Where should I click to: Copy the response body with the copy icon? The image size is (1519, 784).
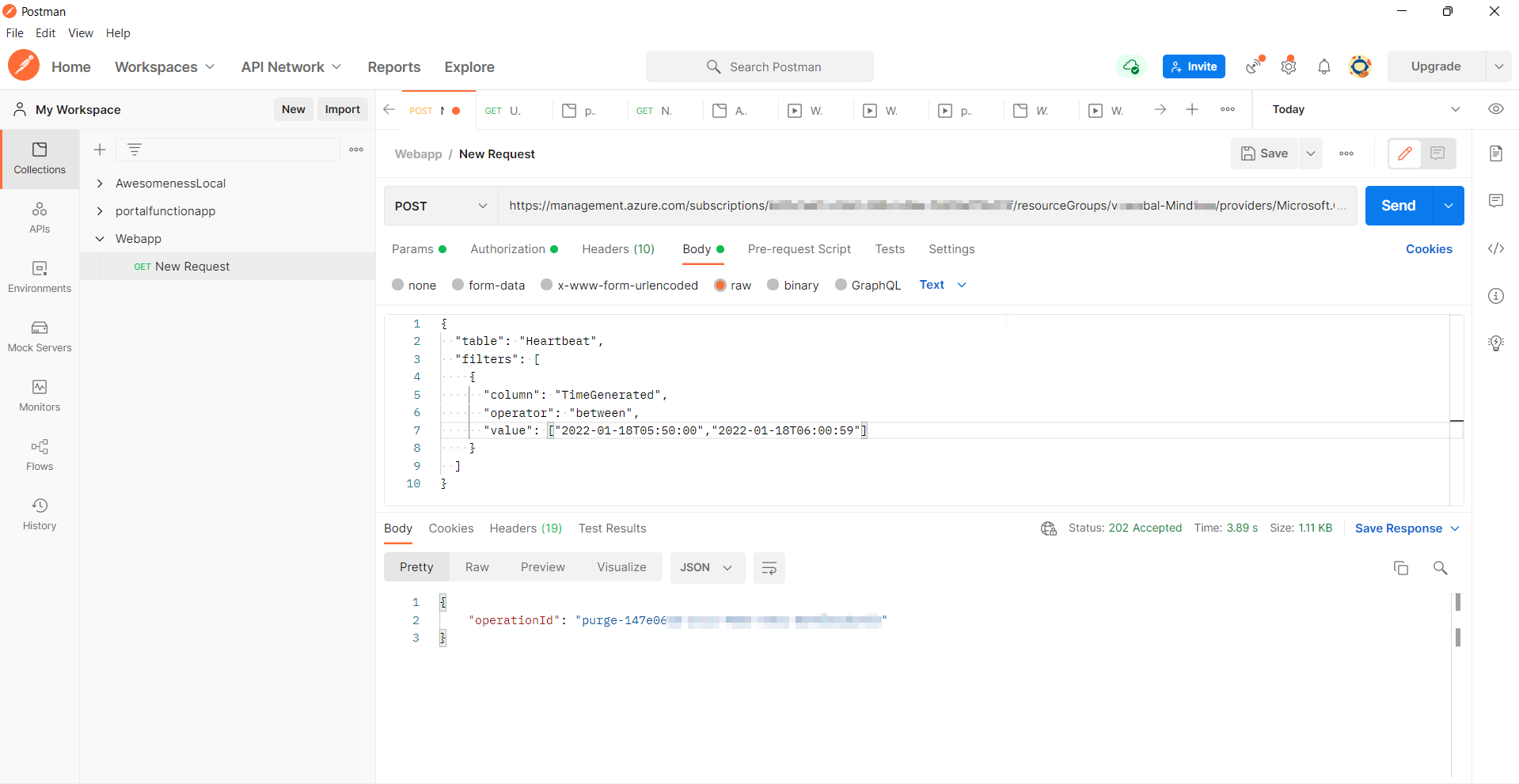1401,568
